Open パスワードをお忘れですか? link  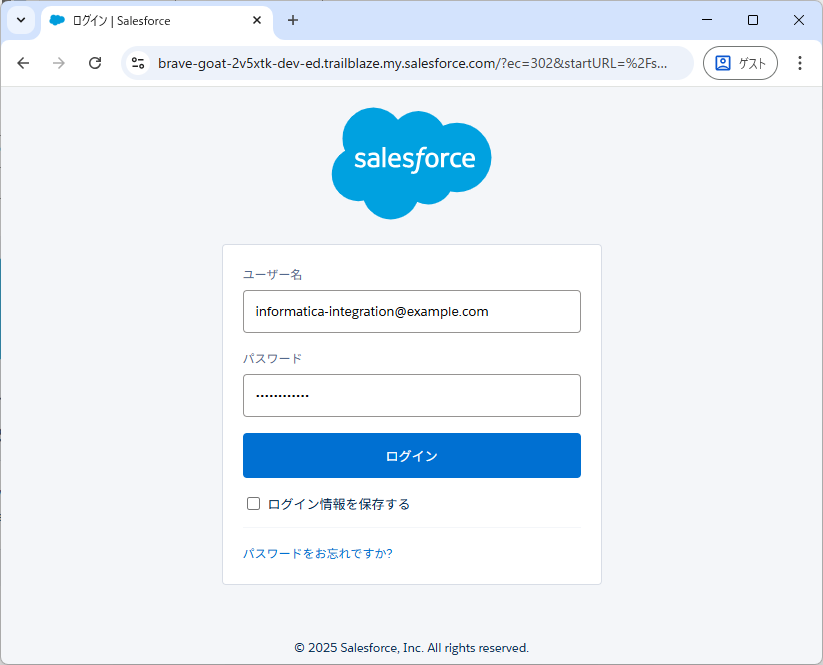318,553
